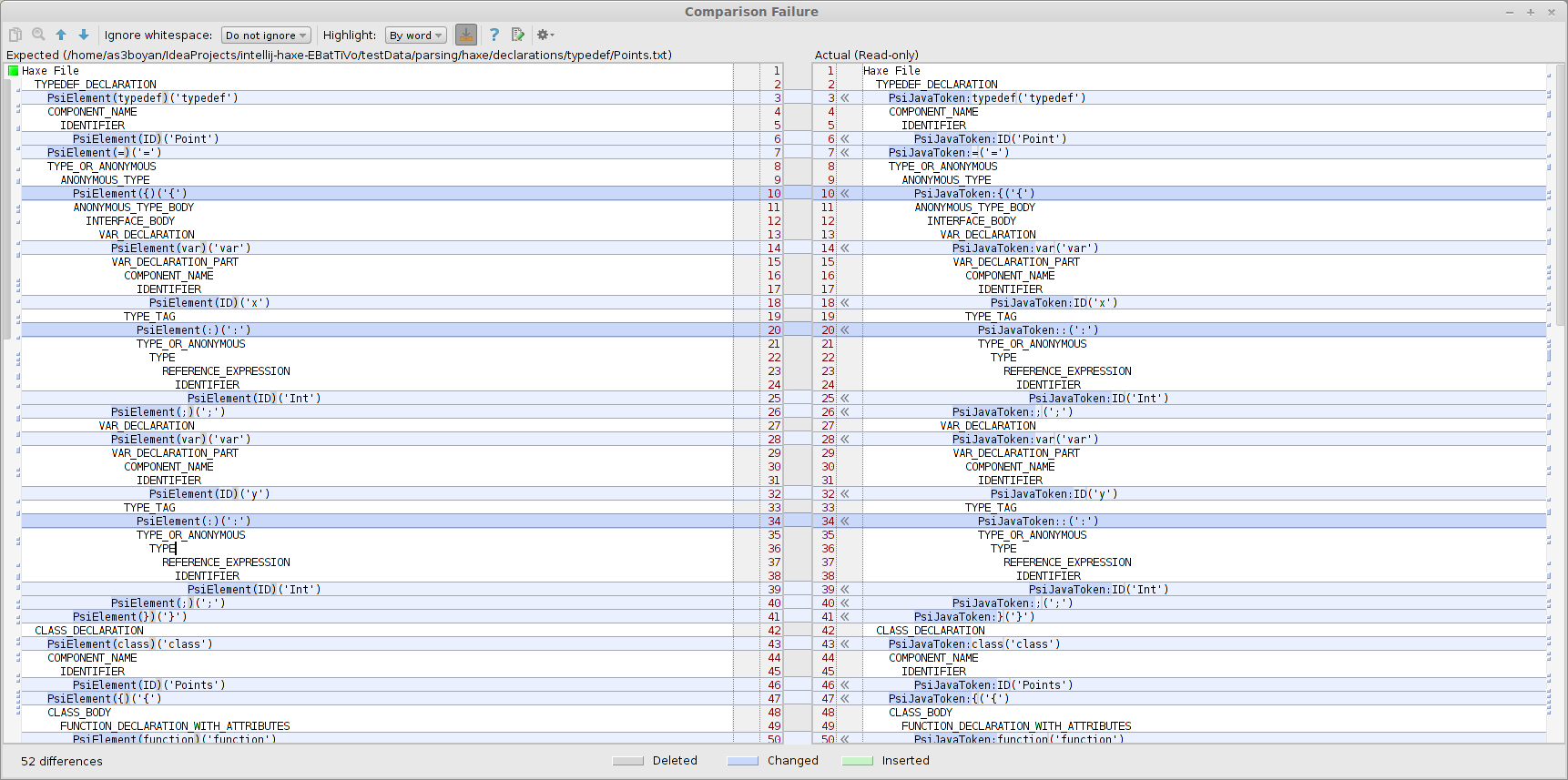This screenshot has height=780, width=1568.
Task: Click the Changed legend color swatch
Action: (743, 761)
